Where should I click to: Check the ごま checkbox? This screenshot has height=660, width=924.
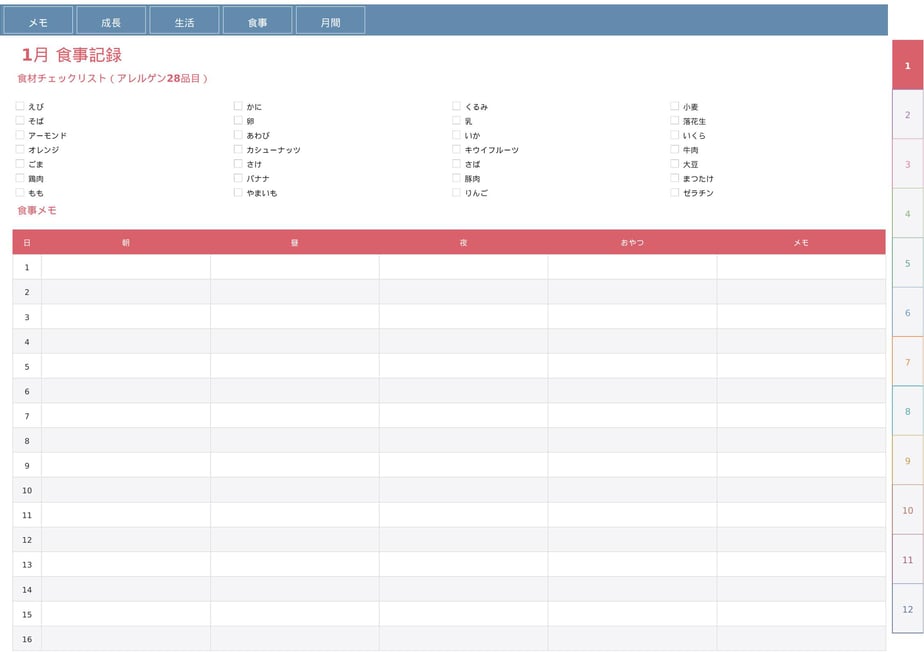click(x=20, y=164)
